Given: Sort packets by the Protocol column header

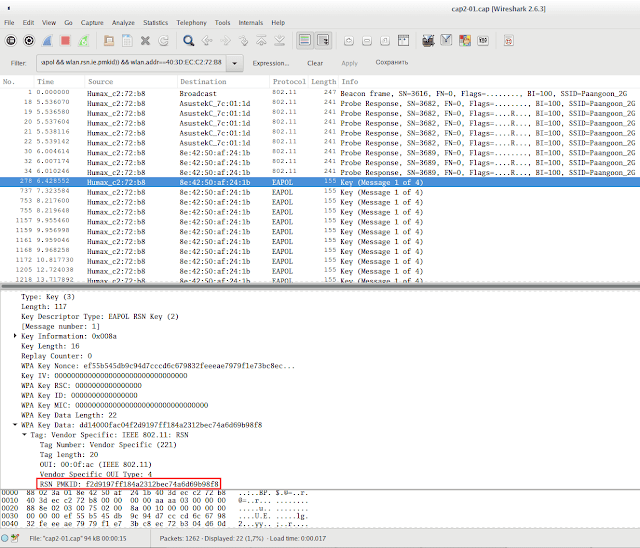Looking at the screenshot, I should tap(289, 82).
